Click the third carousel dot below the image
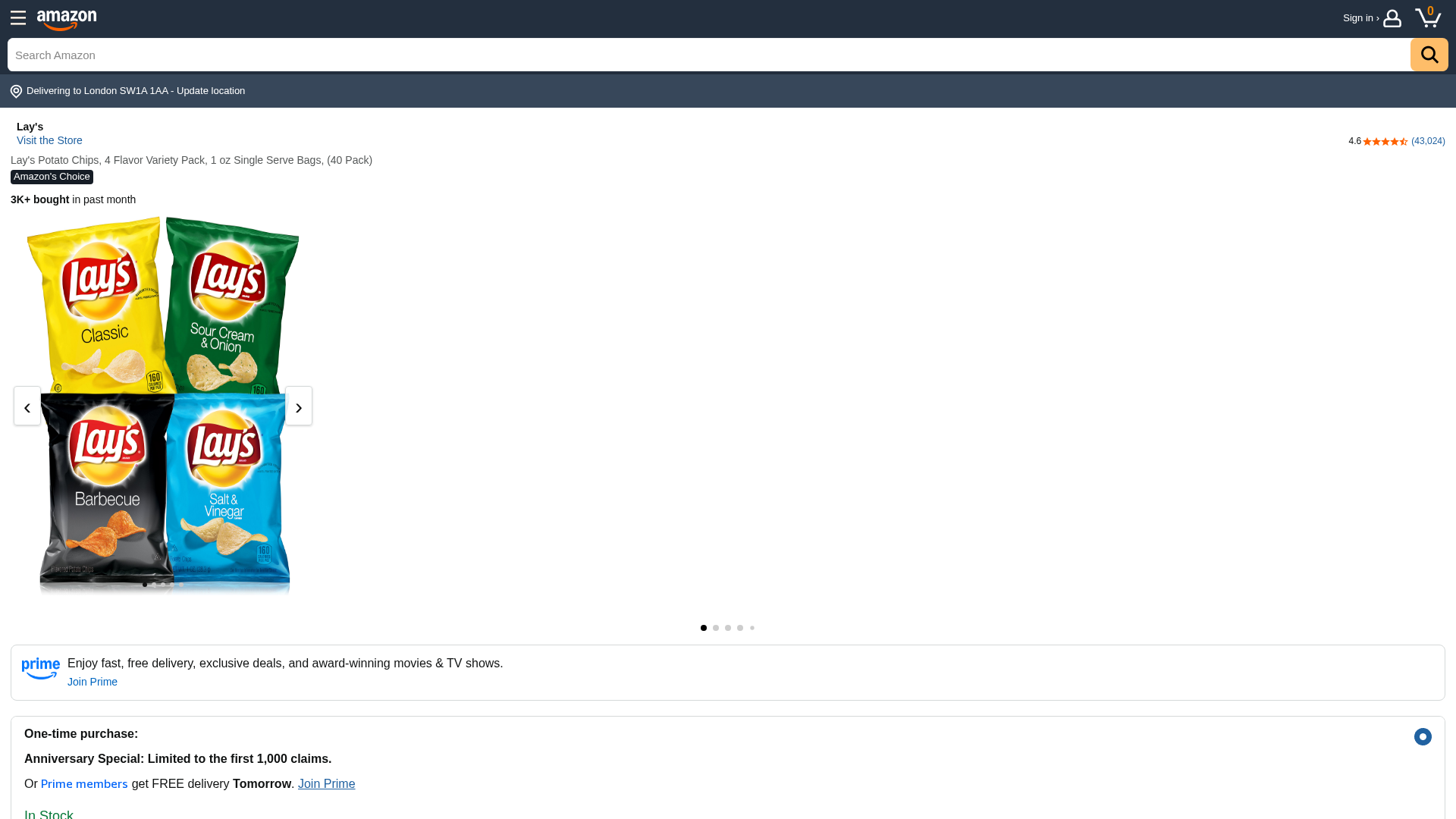Viewport: 1456px width, 819px height. pyautogui.click(x=728, y=628)
